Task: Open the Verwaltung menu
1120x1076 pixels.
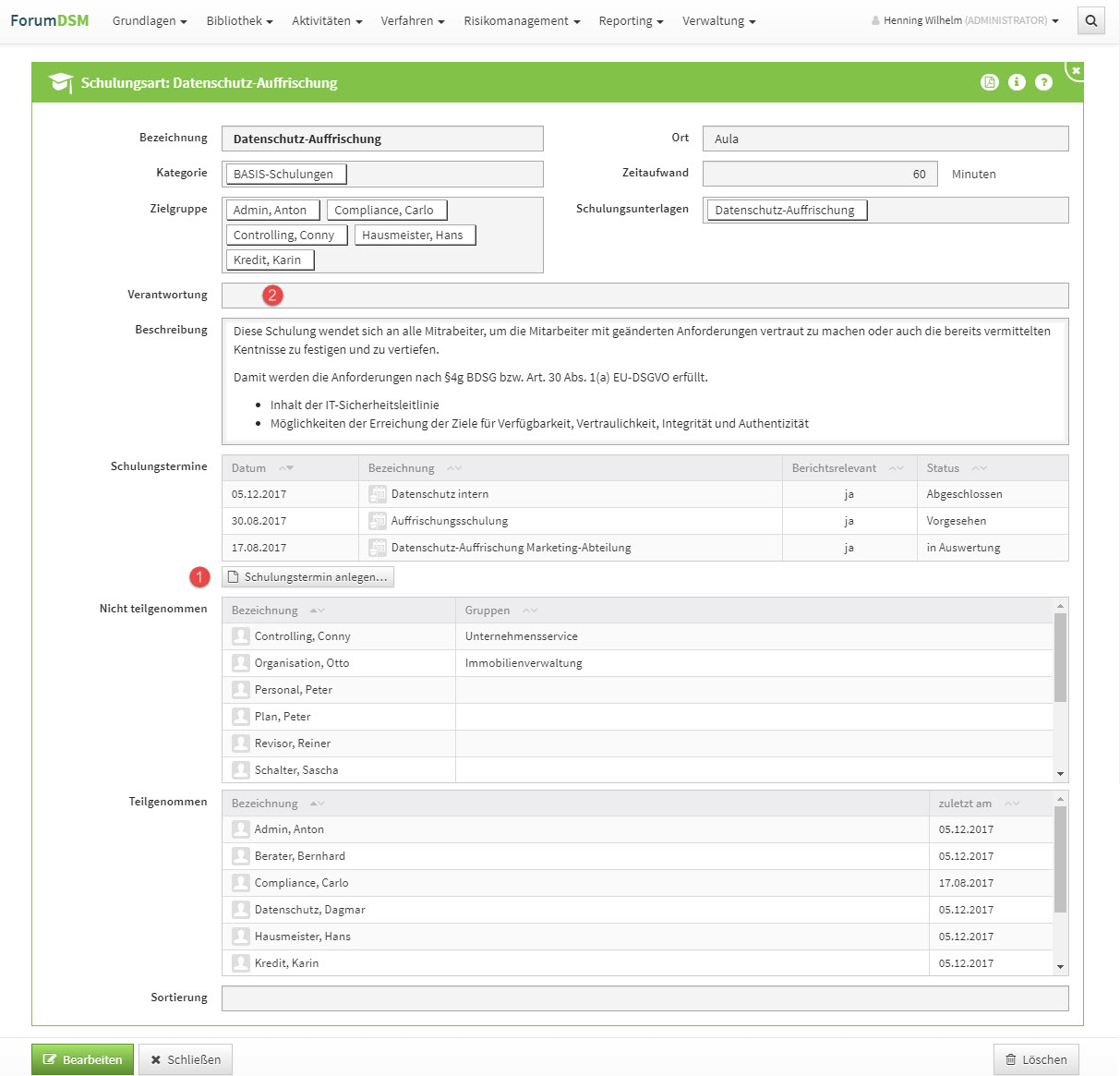Action: coord(718,21)
